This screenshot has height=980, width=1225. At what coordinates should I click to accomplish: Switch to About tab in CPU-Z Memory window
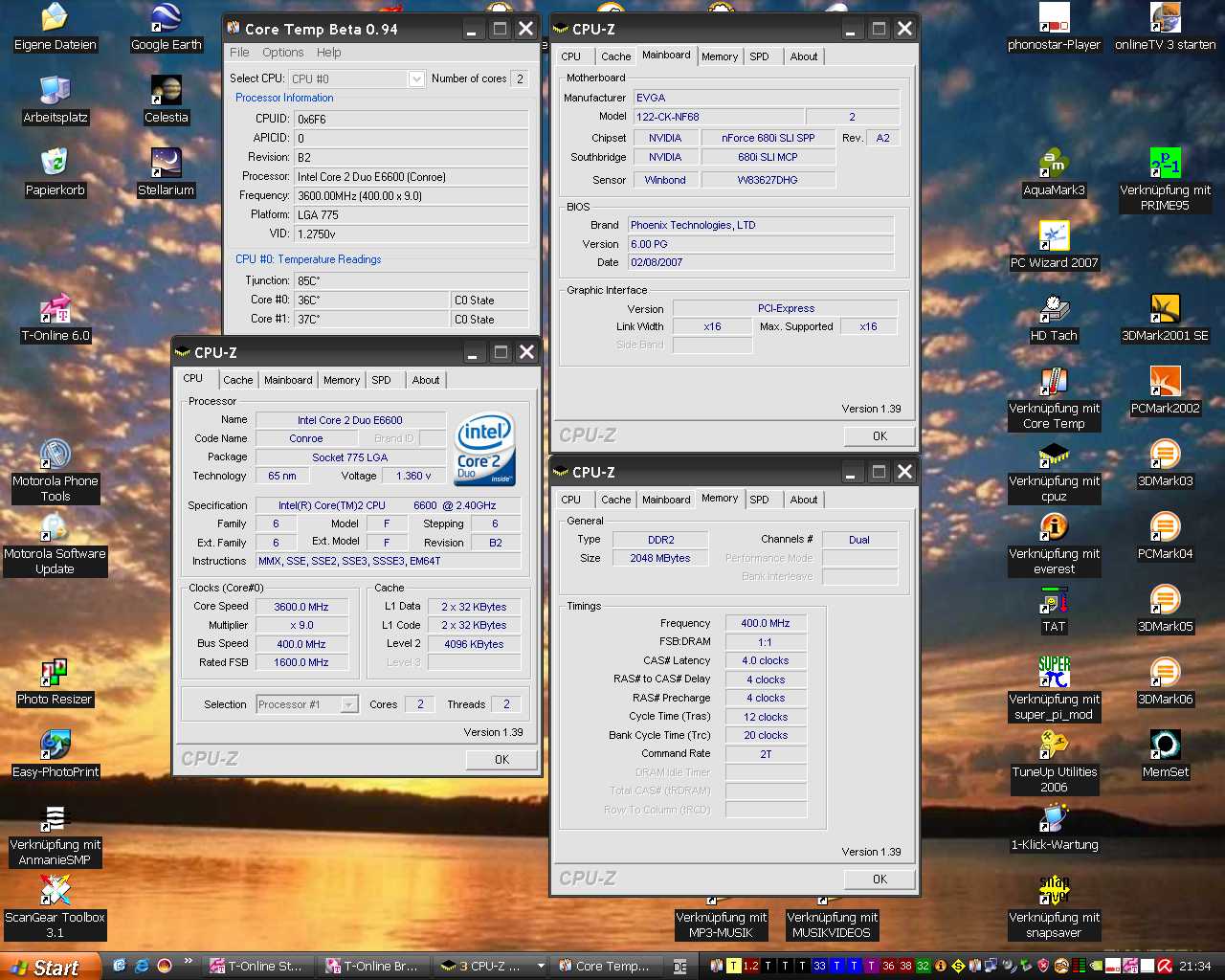[804, 500]
